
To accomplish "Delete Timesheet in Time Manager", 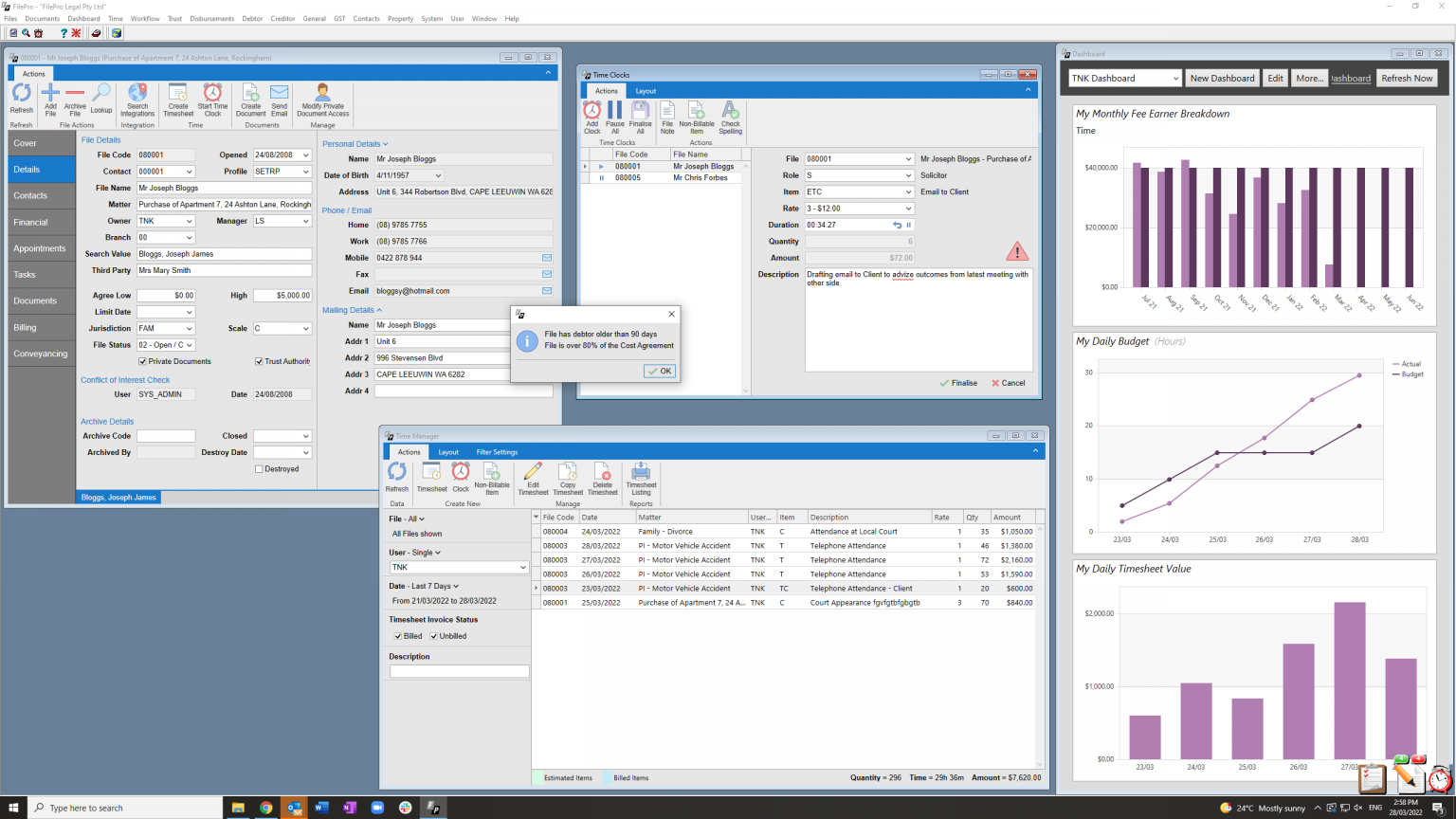I will tap(604, 481).
